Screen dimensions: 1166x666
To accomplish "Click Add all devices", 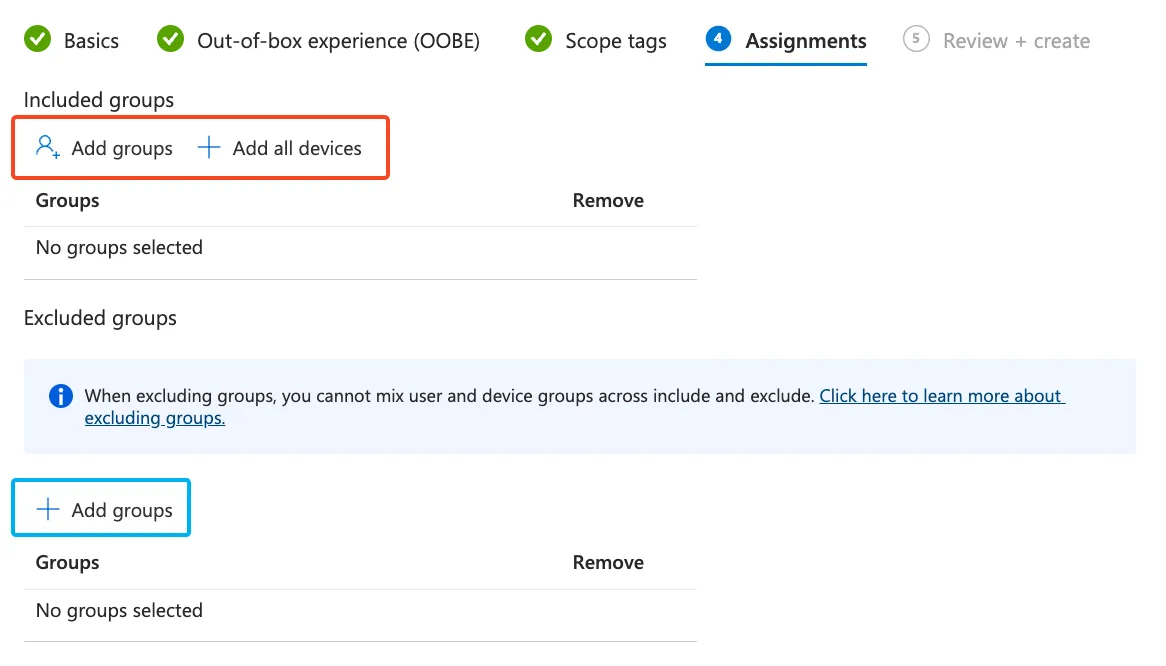I will tap(280, 148).
